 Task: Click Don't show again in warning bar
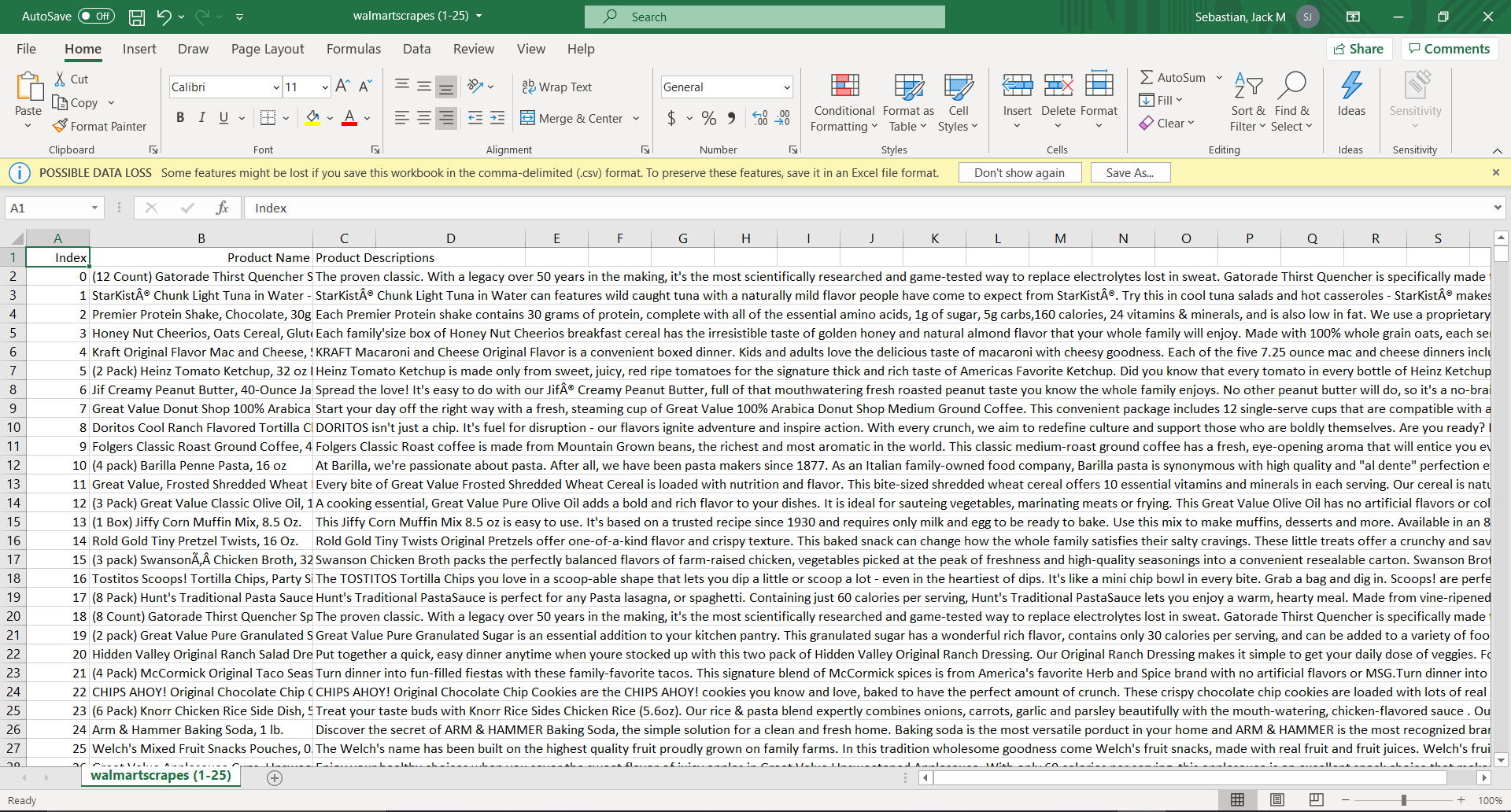click(x=1019, y=173)
